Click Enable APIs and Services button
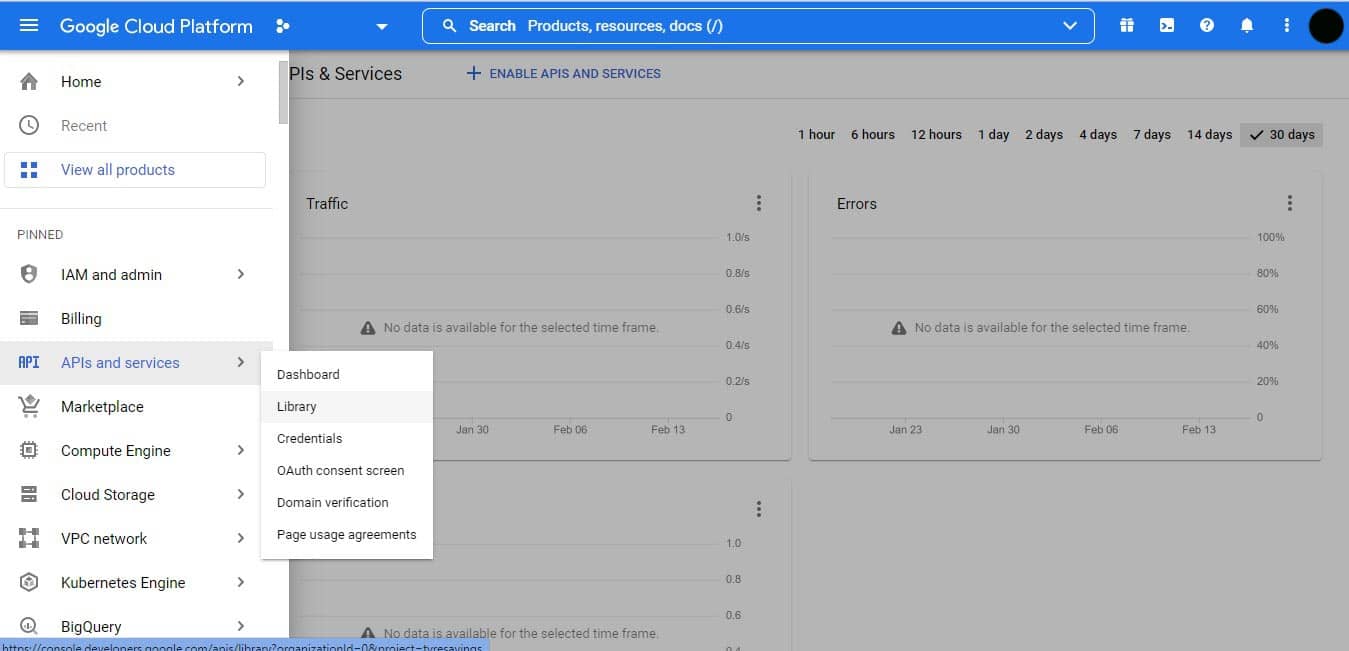The width and height of the screenshot is (1349, 651). pos(564,74)
